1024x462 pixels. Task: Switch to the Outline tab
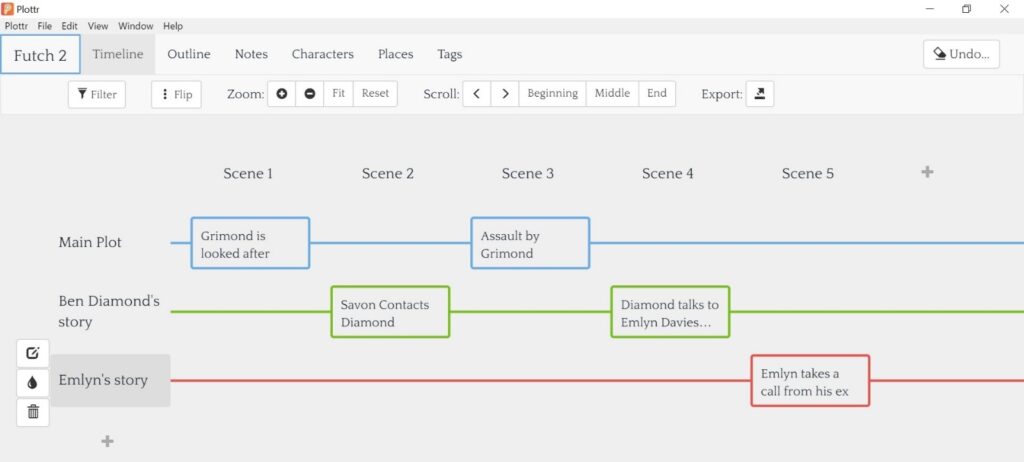point(188,54)
